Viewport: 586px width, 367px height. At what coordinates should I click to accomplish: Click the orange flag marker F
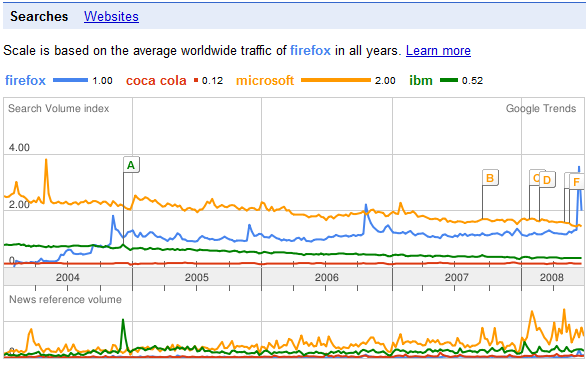[576, 182]
